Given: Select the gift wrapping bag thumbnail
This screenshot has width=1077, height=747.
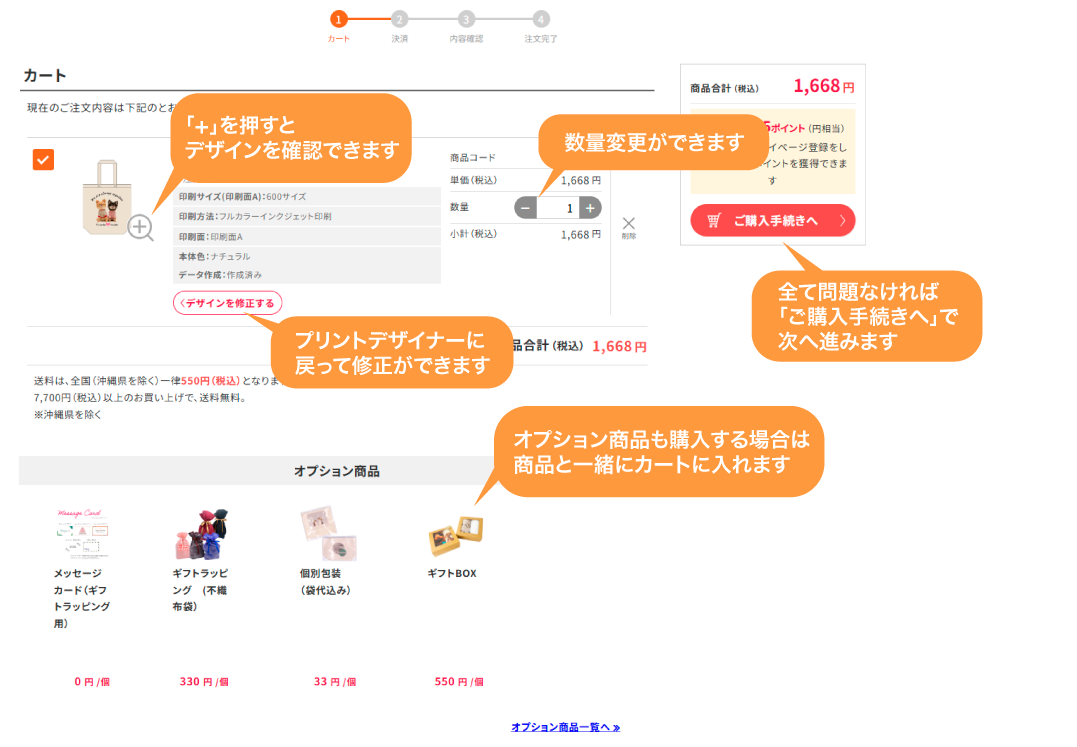Looking at the screenshot, I should click(x=201, y=535).
